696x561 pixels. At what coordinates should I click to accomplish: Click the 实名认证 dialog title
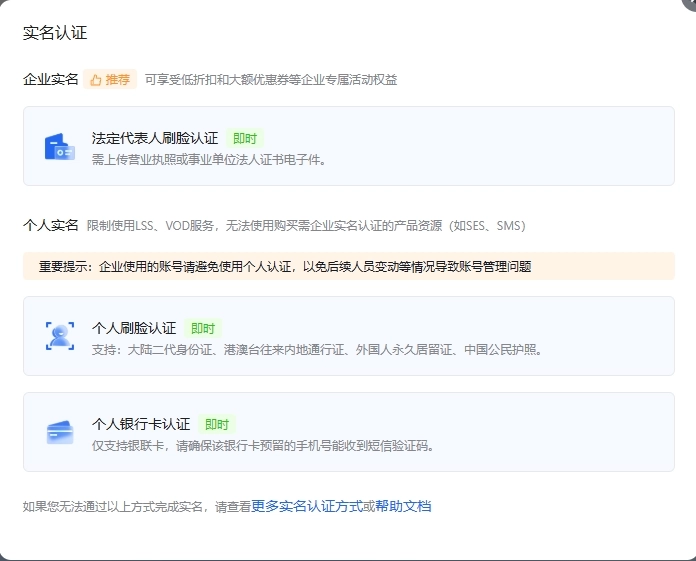(55, 33)
